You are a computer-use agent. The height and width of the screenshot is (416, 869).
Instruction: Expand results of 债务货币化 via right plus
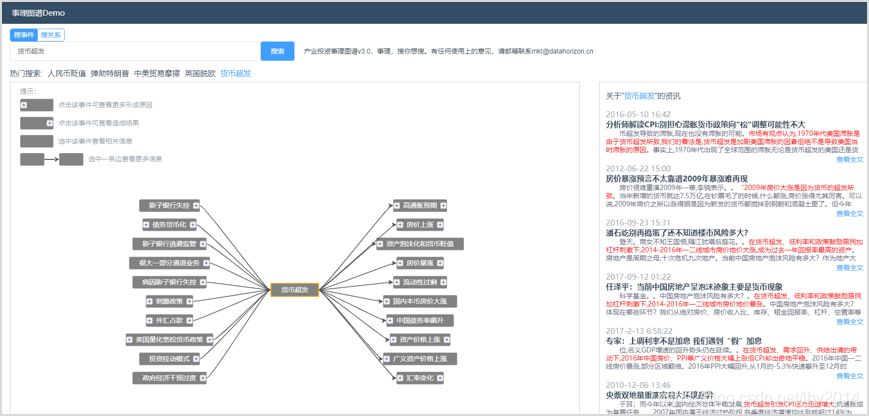coord(192,225)
